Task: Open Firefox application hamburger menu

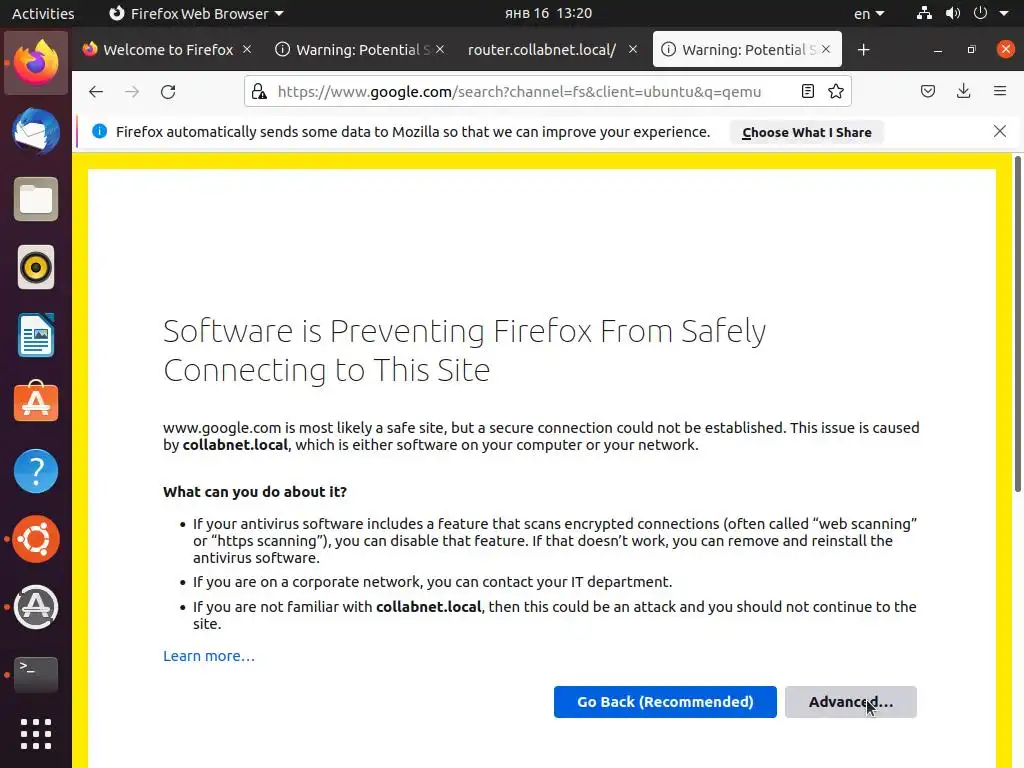Action: [x=999, y=92]
